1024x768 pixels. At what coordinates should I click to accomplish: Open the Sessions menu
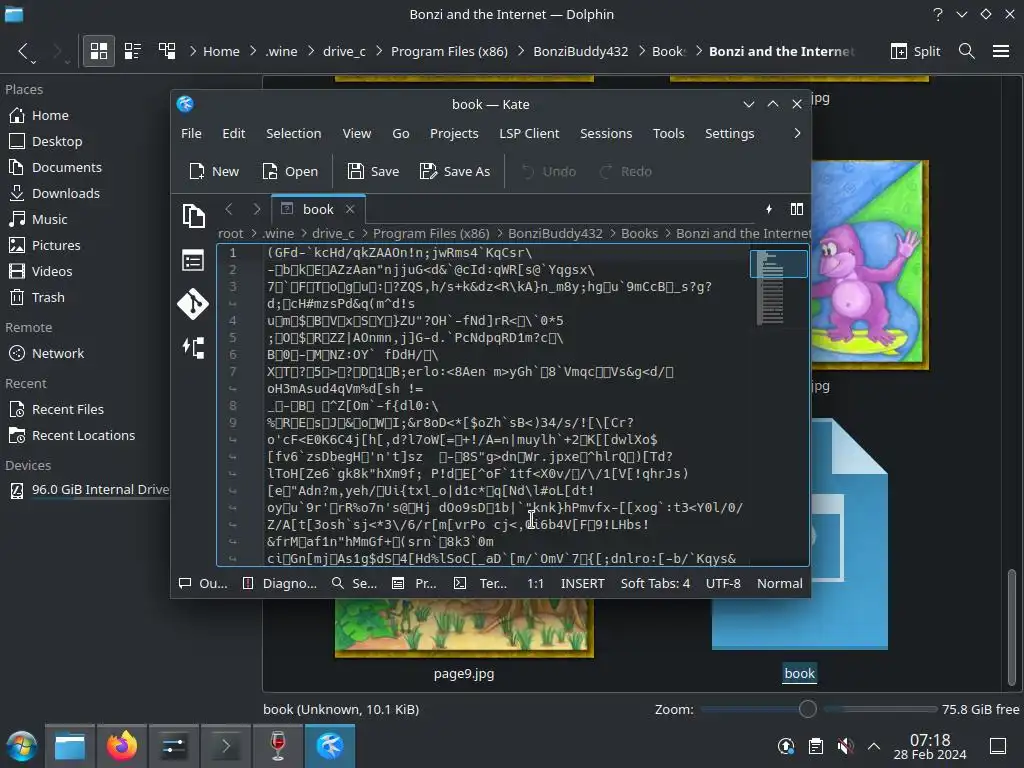[606, 133]
